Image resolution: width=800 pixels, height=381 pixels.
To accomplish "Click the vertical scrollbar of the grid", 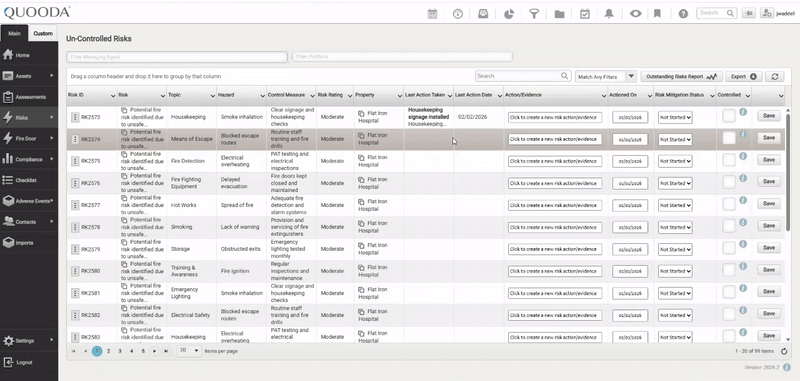I will click(788, 171).
